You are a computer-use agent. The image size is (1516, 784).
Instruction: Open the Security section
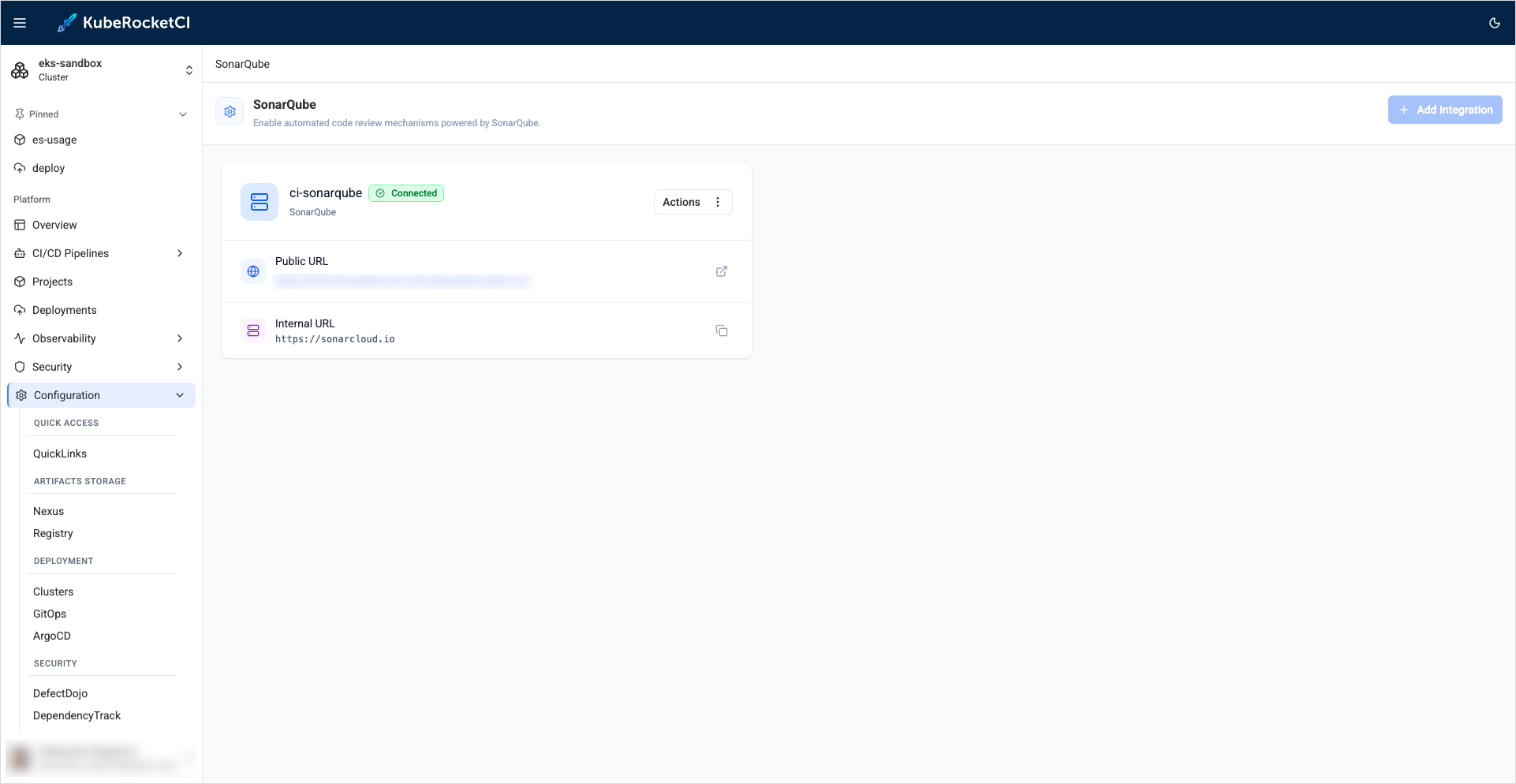coord(53,367)
